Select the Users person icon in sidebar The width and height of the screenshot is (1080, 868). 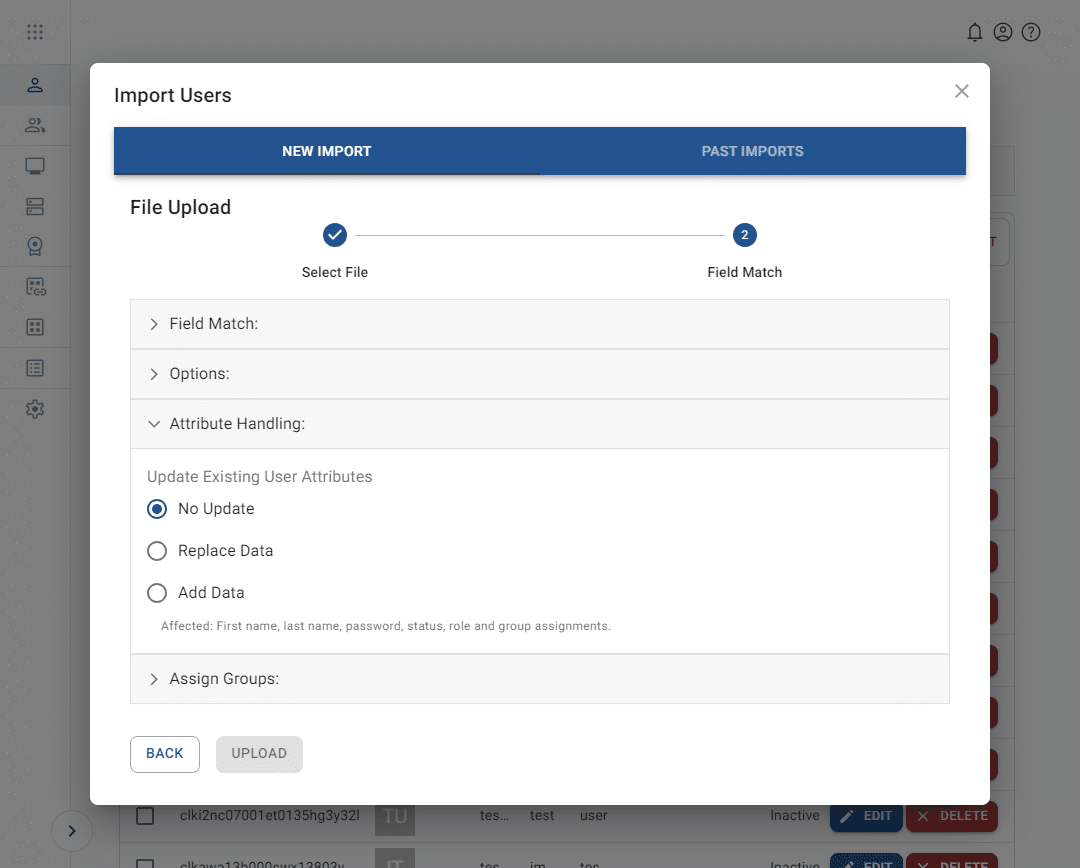pos(35,84)
